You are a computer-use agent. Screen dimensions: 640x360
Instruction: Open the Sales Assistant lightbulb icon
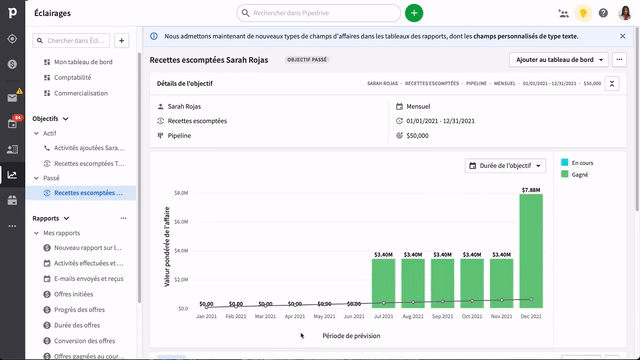tap(583, 13)
